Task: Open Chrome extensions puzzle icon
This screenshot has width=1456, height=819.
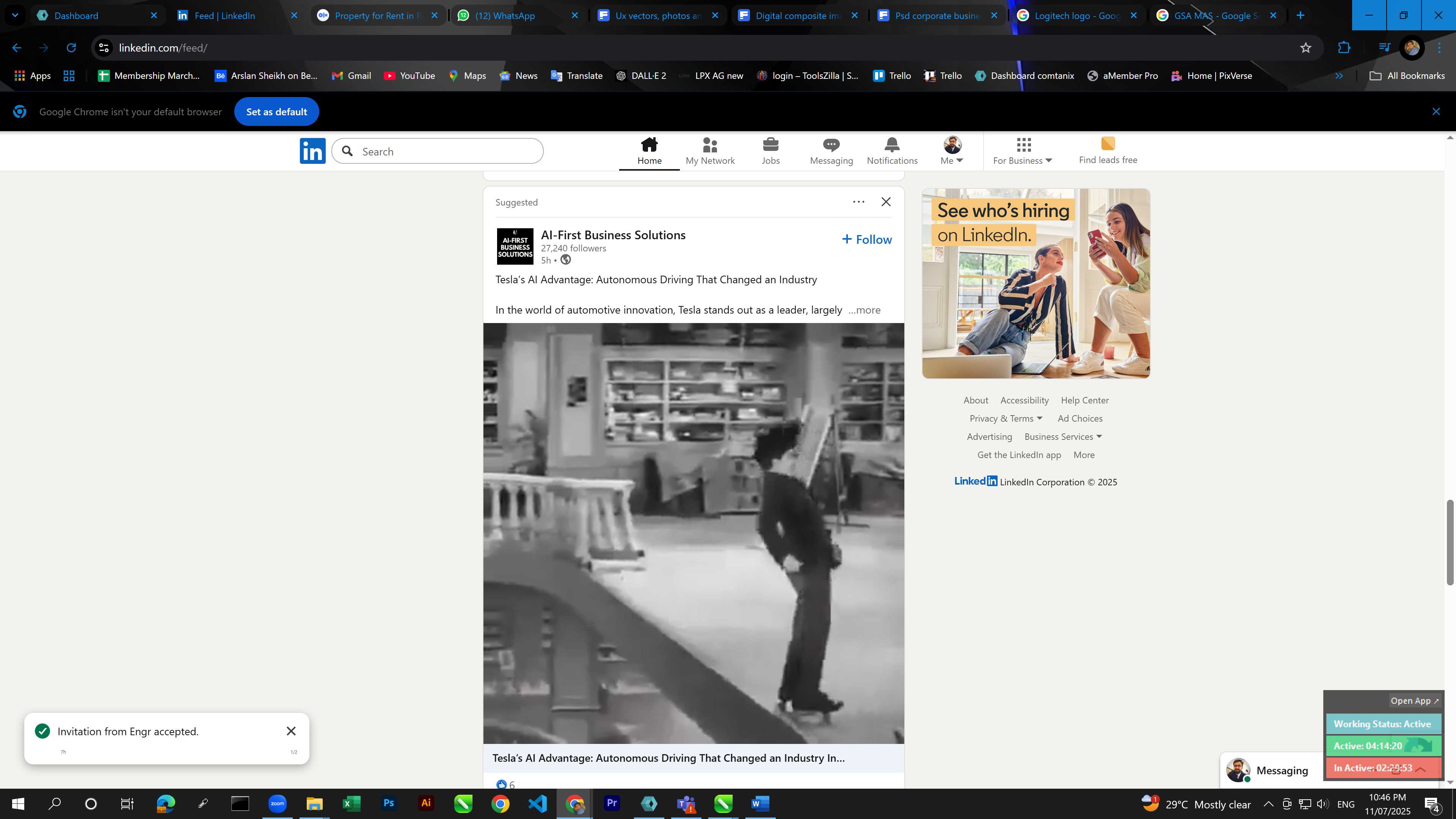Action: pyautogui.click(x=1344, y=48)
